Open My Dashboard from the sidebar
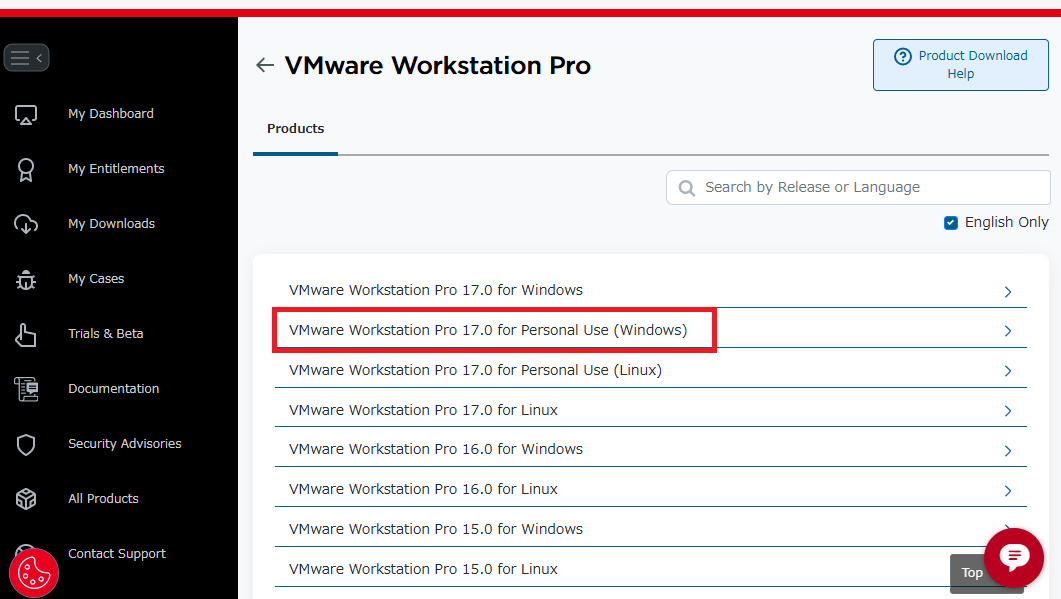The height and width of the screenshot is (599, 1061). point(25,114)
